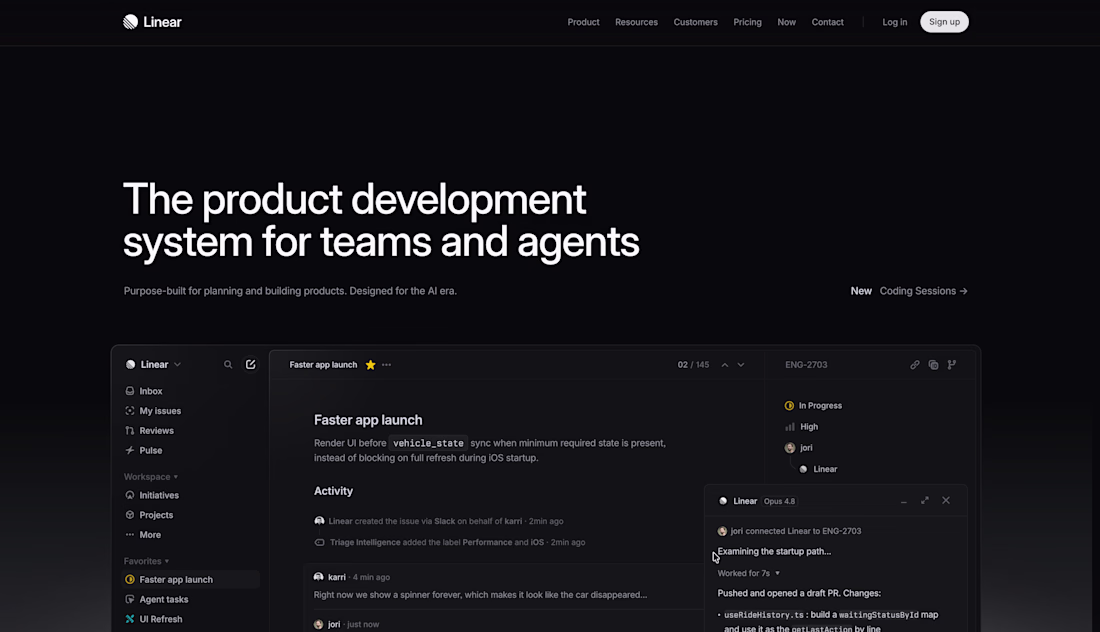Collapse the Favorites section
Screen dimensions: 1100x632
147,561
